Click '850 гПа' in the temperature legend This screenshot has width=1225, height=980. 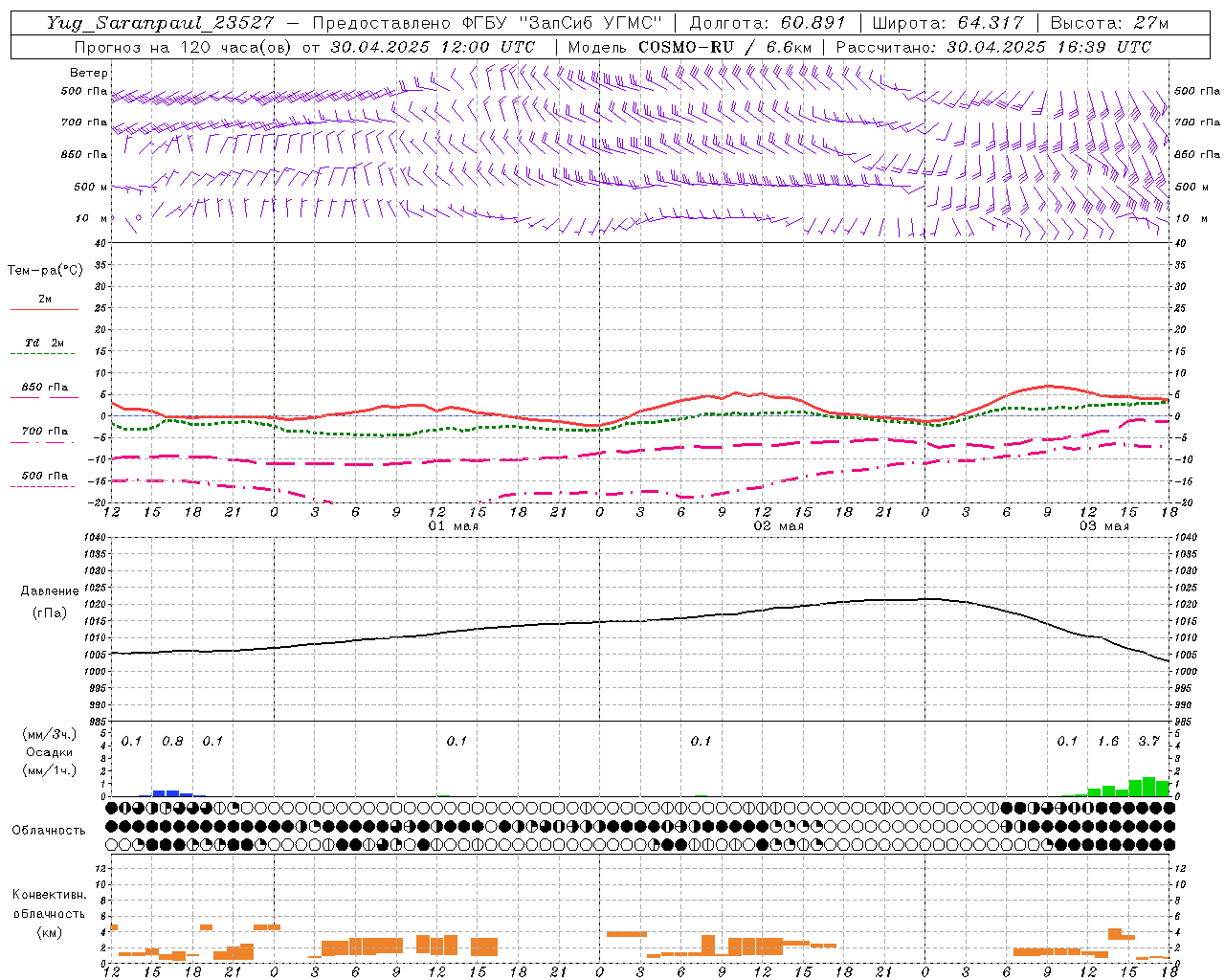(45, 388)
